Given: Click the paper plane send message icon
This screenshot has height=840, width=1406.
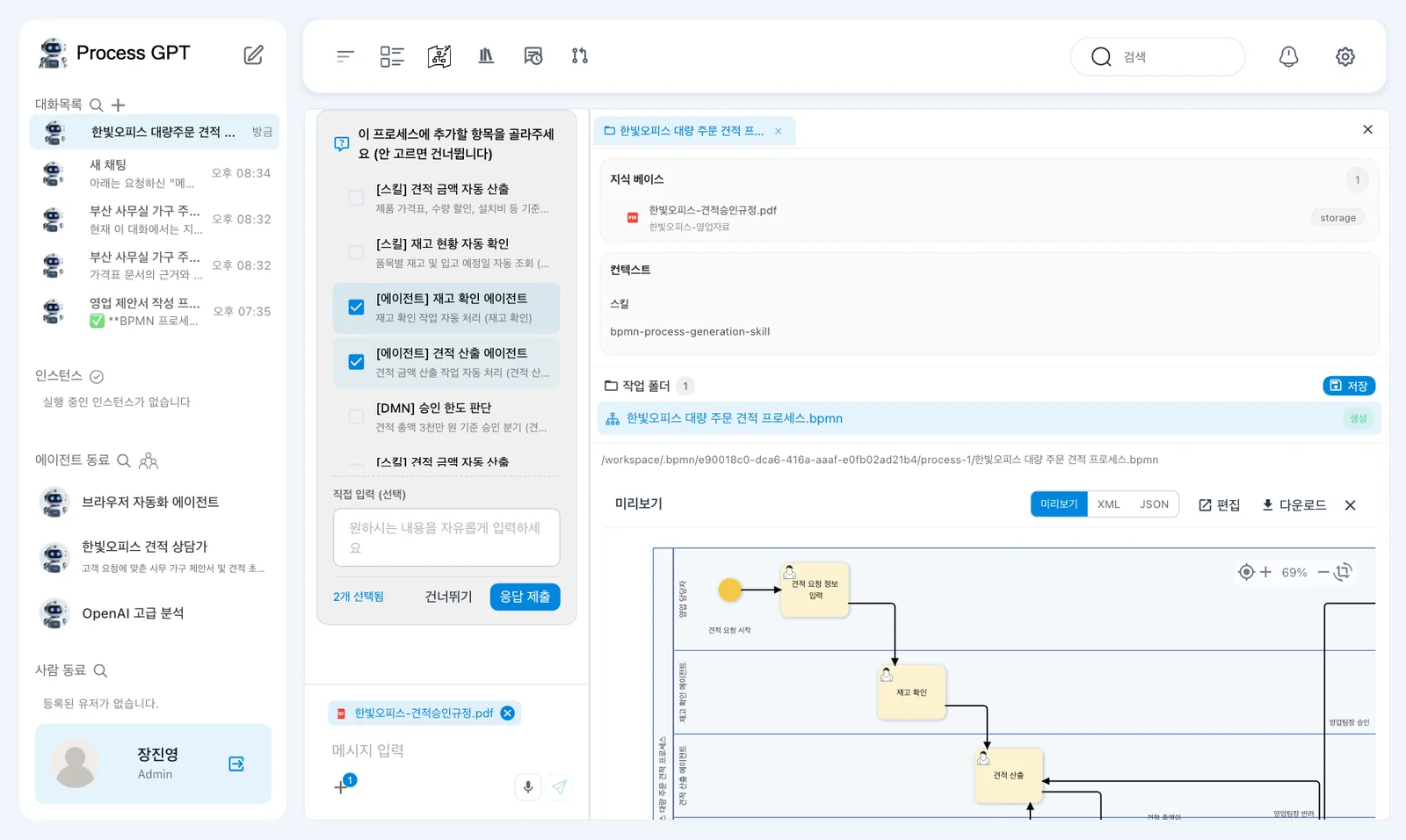Looking at the screenshot, I should 560,787.
